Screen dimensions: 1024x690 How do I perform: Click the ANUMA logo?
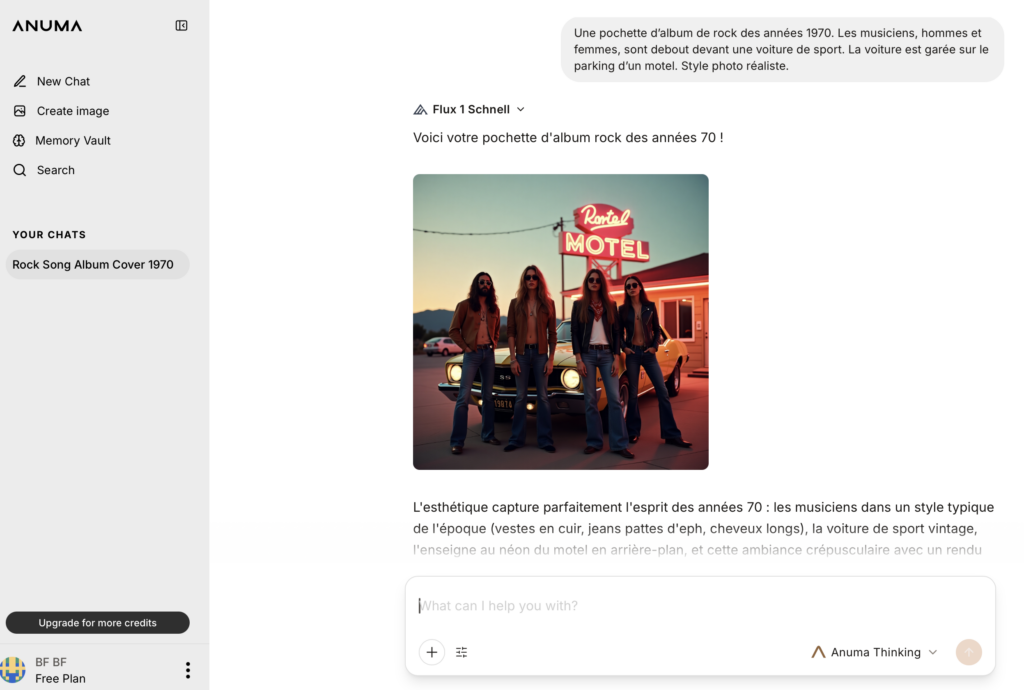[x=47, y=26]
